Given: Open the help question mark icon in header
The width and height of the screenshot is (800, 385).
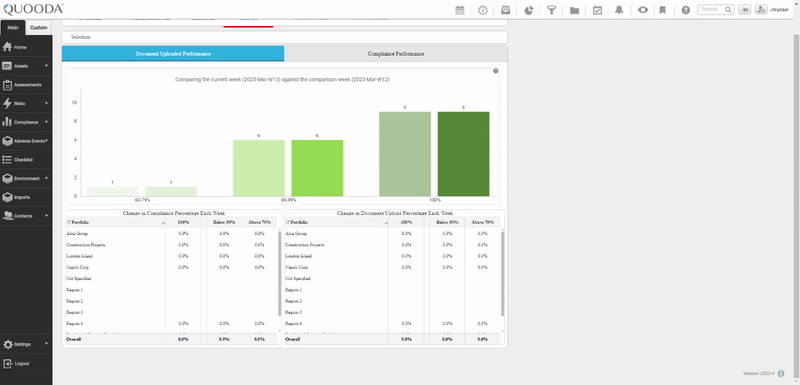Looking at the screenshot, I should coord(686,10).
